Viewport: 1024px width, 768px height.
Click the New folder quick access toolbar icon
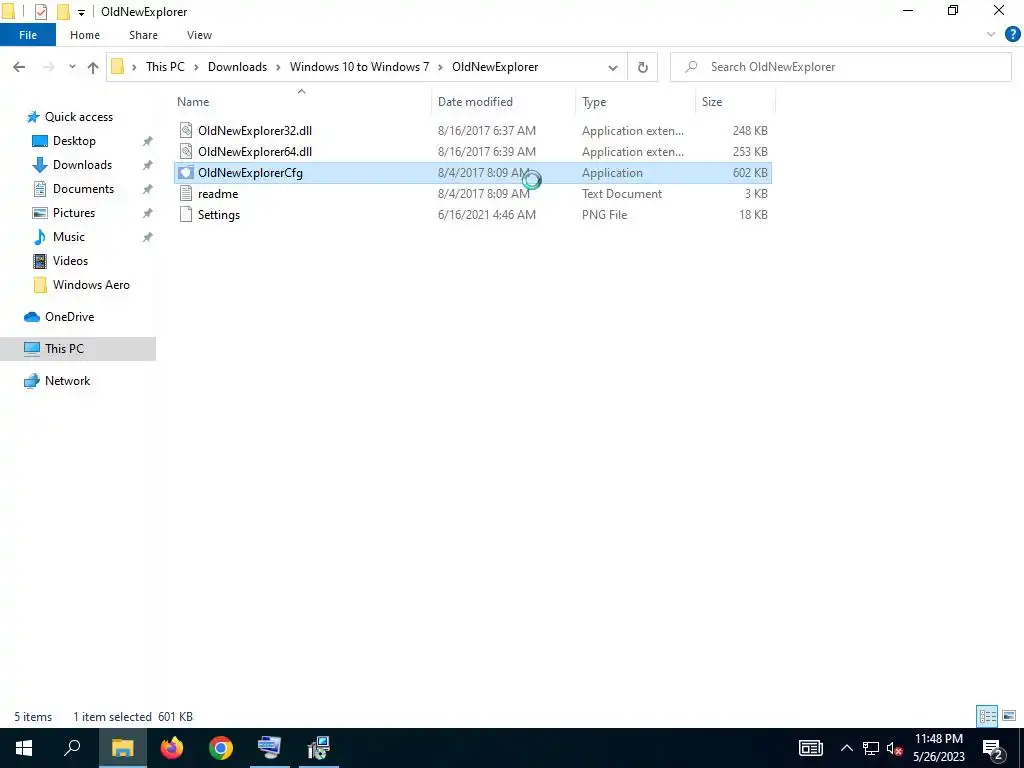(x=63, y=12)
